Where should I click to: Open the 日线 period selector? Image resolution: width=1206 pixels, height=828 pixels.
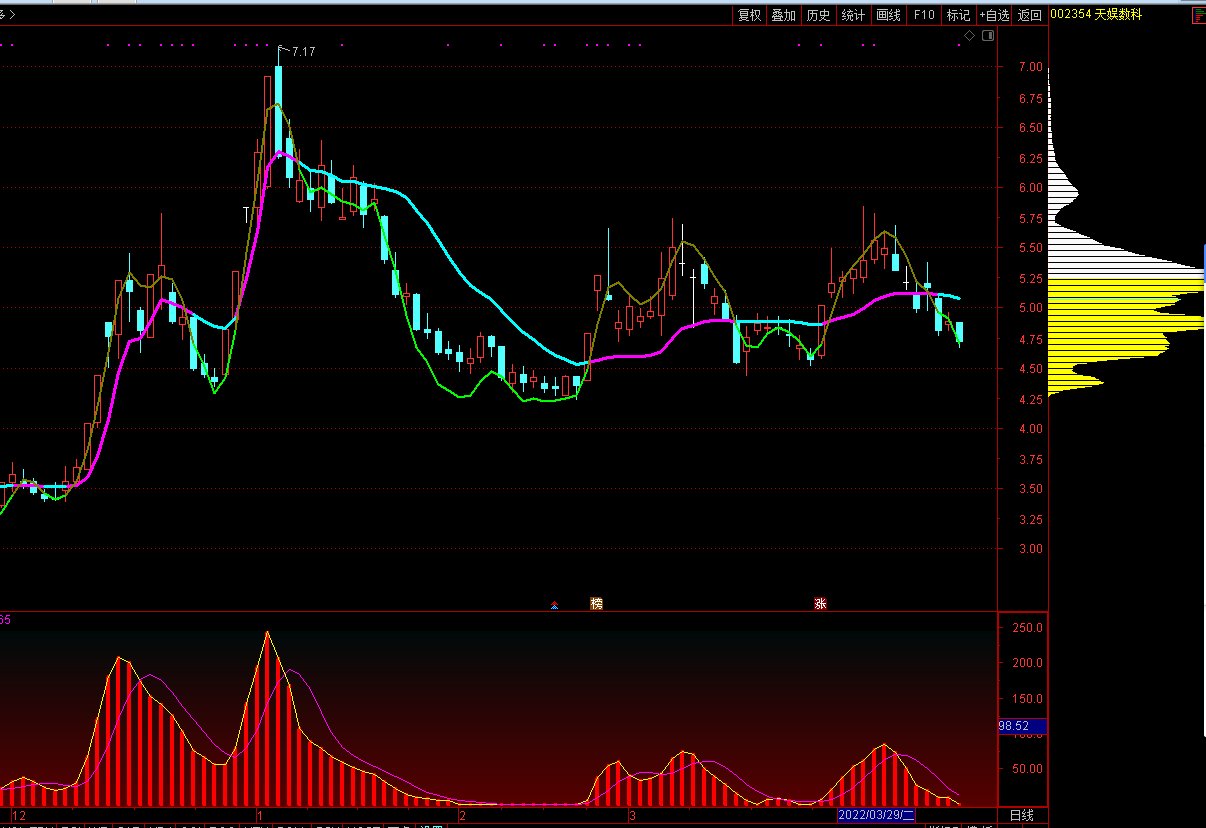1022,815
